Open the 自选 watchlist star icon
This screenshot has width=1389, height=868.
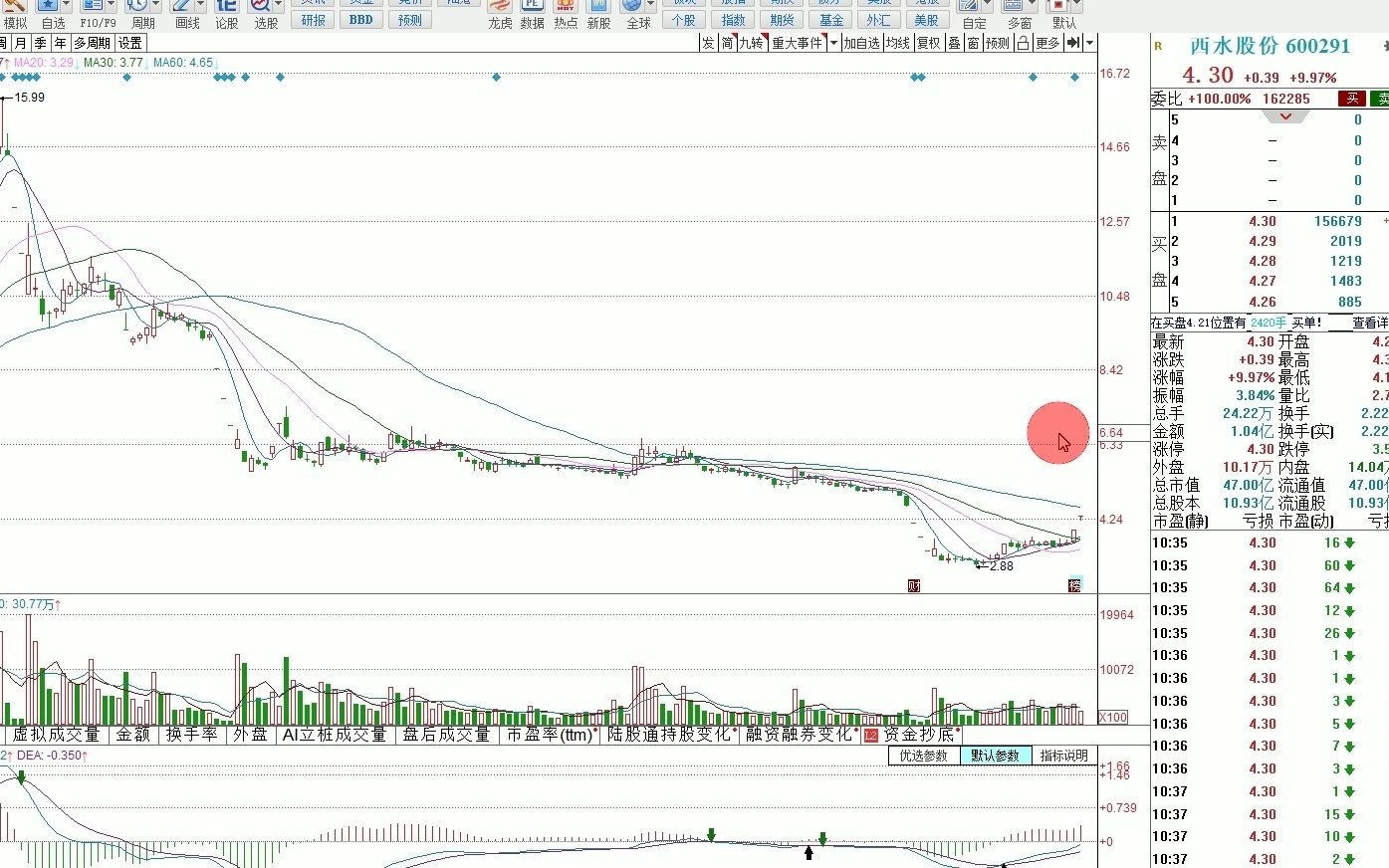point(46,6)
